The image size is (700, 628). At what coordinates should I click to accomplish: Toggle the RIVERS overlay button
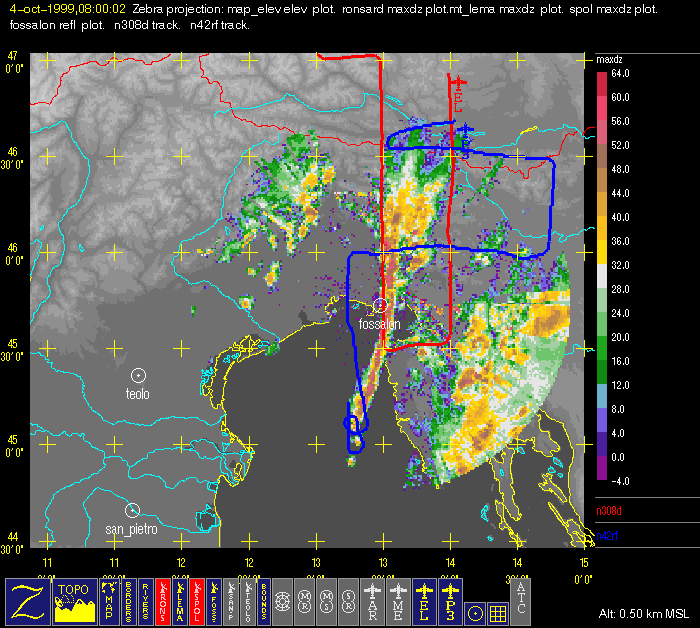tap(145, 601)
